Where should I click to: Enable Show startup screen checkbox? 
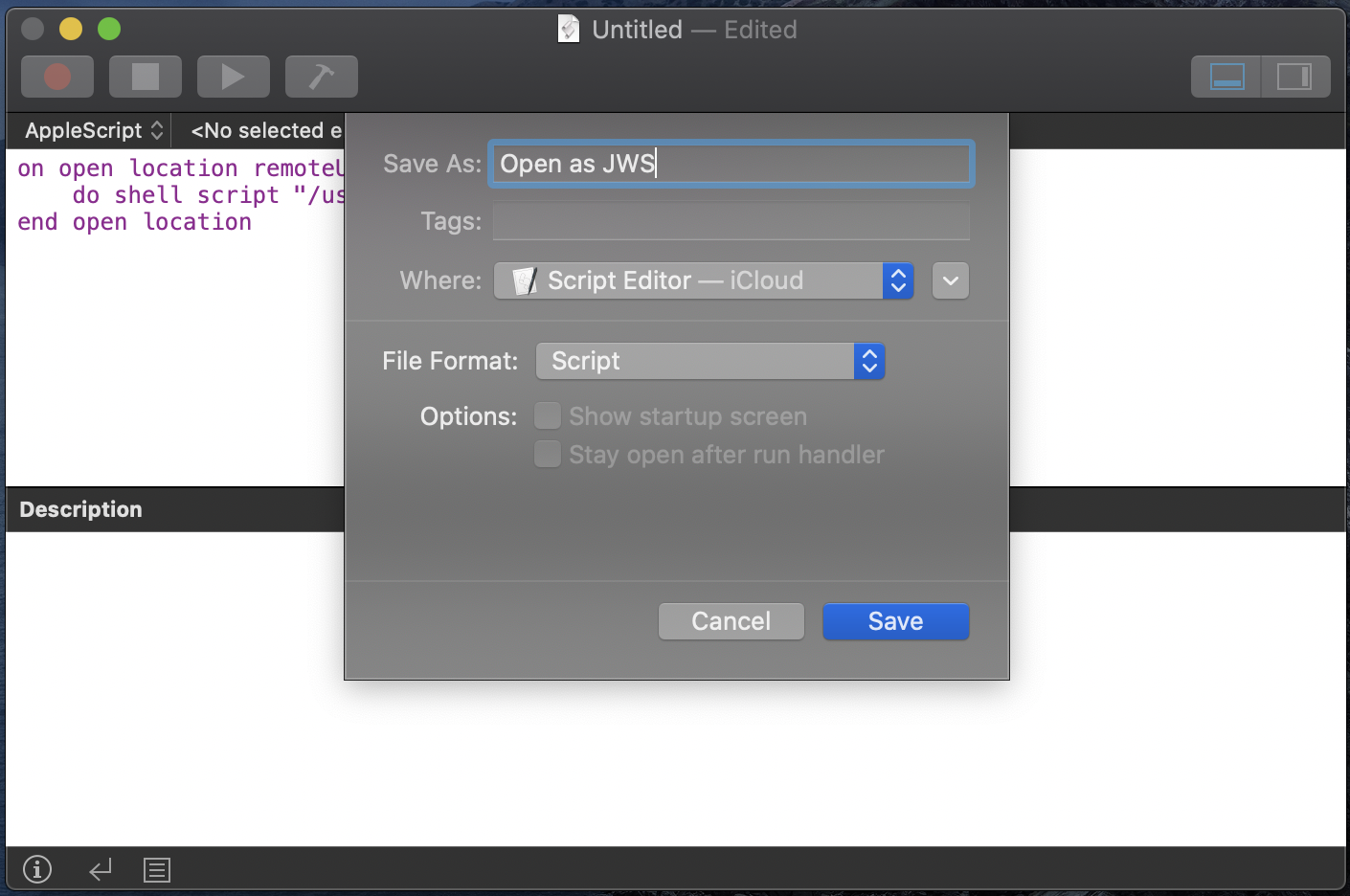pos(548,416)
